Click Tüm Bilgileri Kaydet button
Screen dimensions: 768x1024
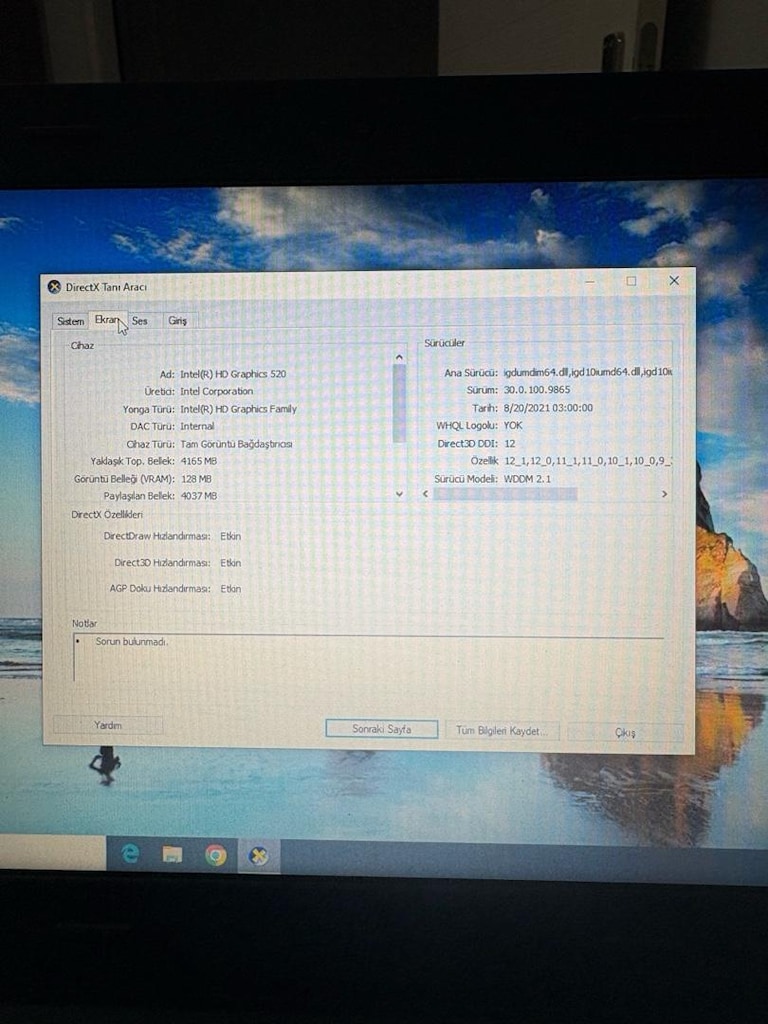(x=502, y=730)
